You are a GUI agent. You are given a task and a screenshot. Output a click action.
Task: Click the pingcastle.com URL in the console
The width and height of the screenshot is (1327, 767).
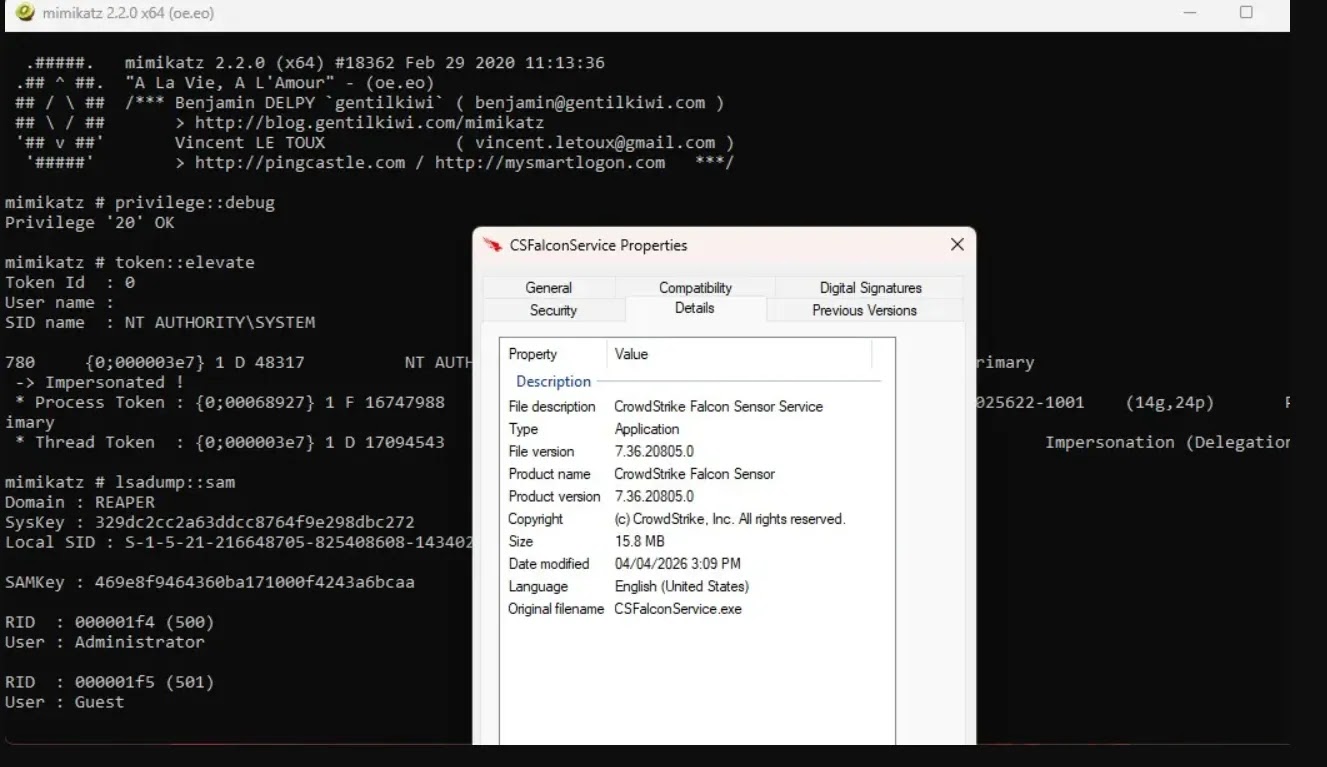pos(300,162)
